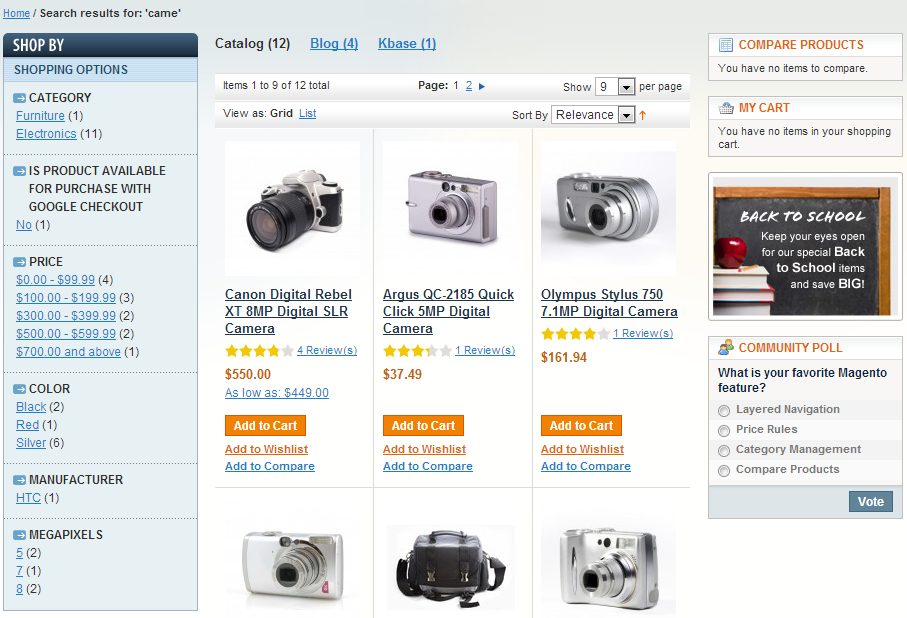The height and width of the screenshot is (618, 907).
Task: Filter by Silver color
Action: 31,443
